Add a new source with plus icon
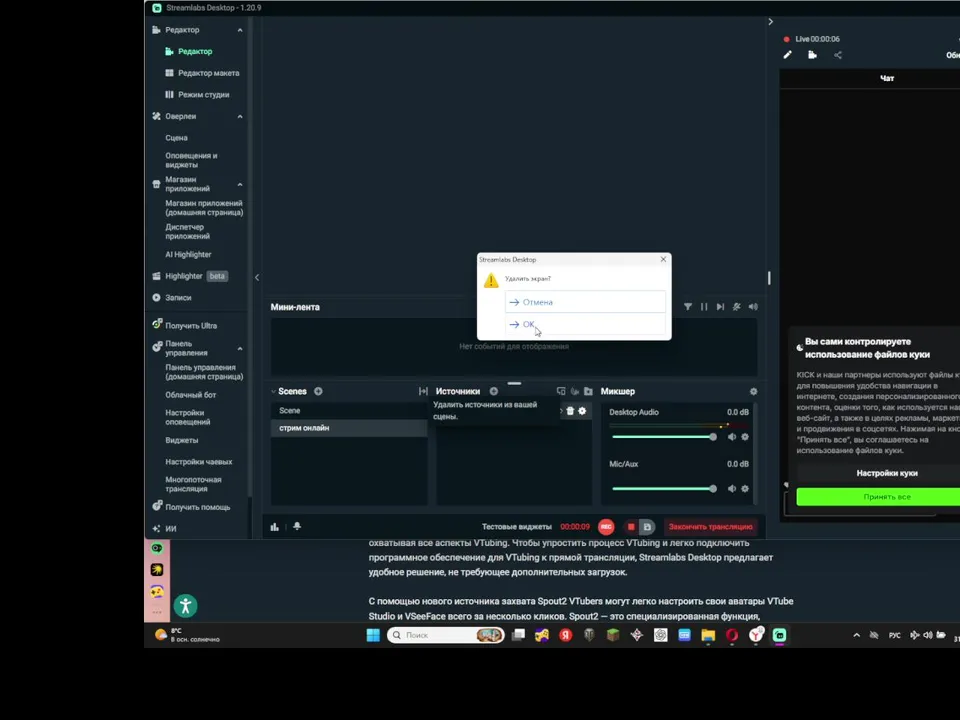 (x=493, y=391)
